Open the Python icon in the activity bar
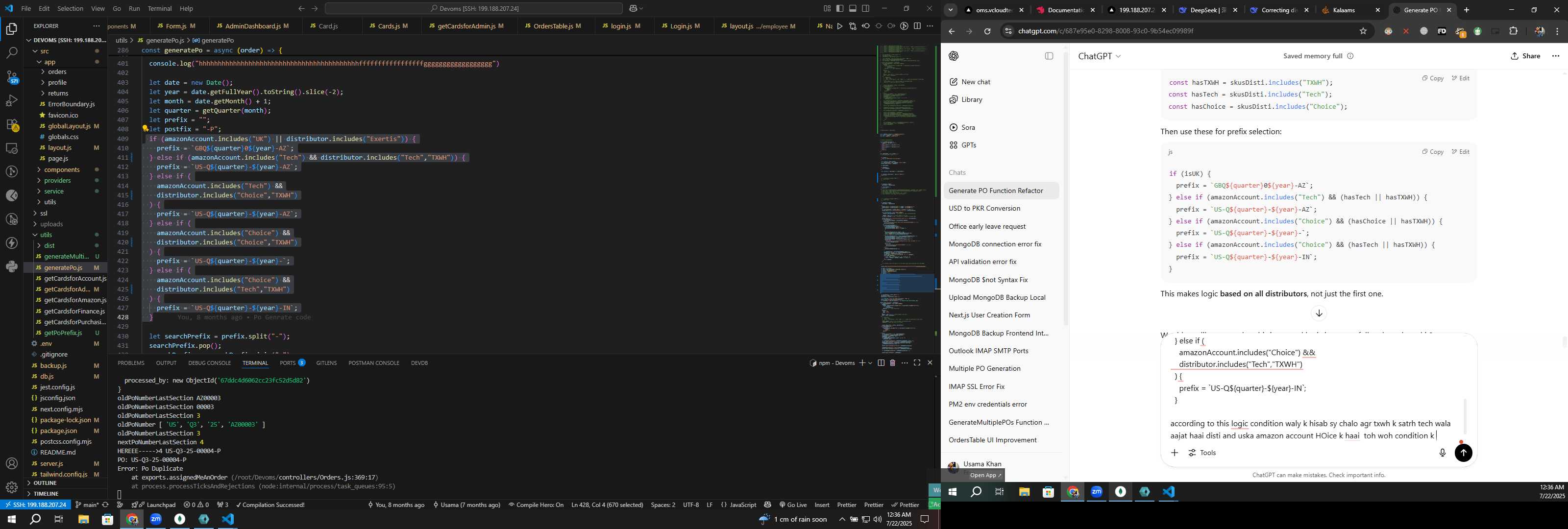 [12, 266]
